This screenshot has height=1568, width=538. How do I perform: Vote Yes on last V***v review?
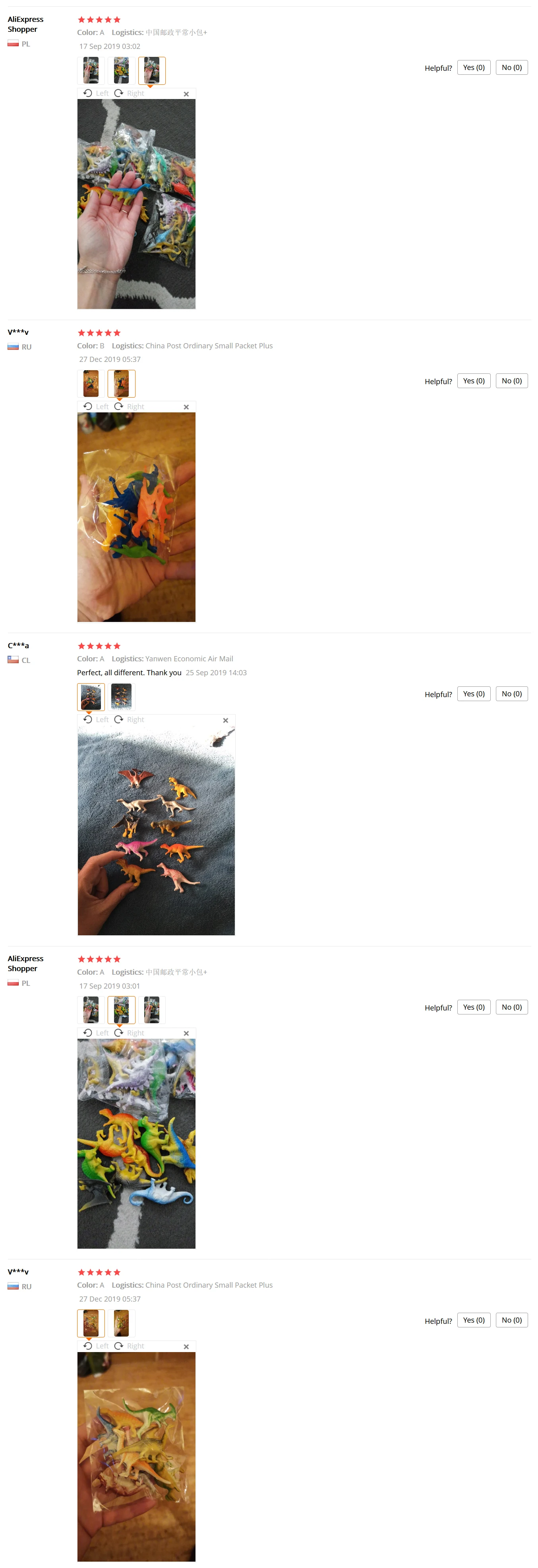point(474,1320)
